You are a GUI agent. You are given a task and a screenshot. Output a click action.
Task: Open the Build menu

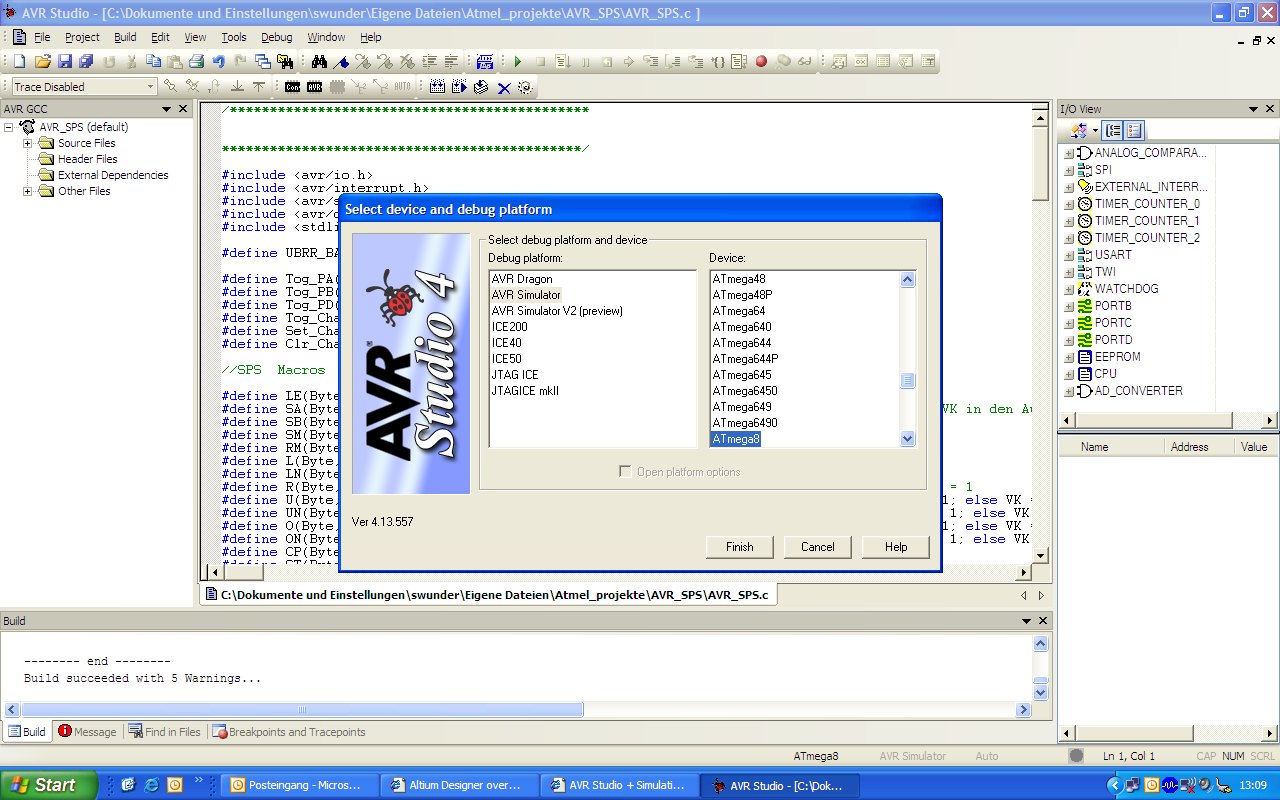[x=125, y=37]
